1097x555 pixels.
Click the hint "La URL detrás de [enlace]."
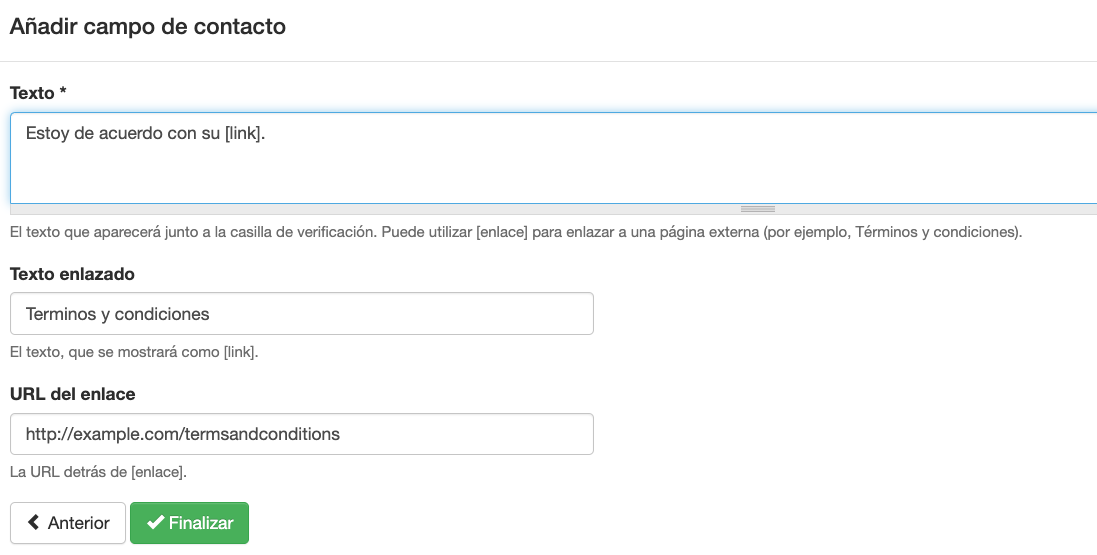click(x=98, y=471)
